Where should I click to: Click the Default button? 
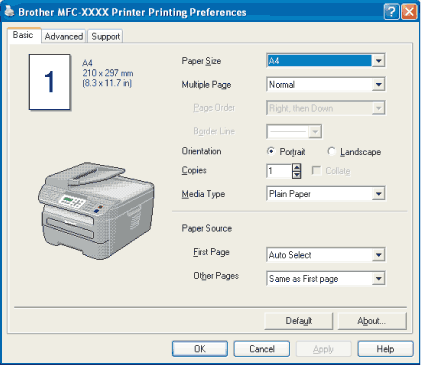[x=299, y=321]
